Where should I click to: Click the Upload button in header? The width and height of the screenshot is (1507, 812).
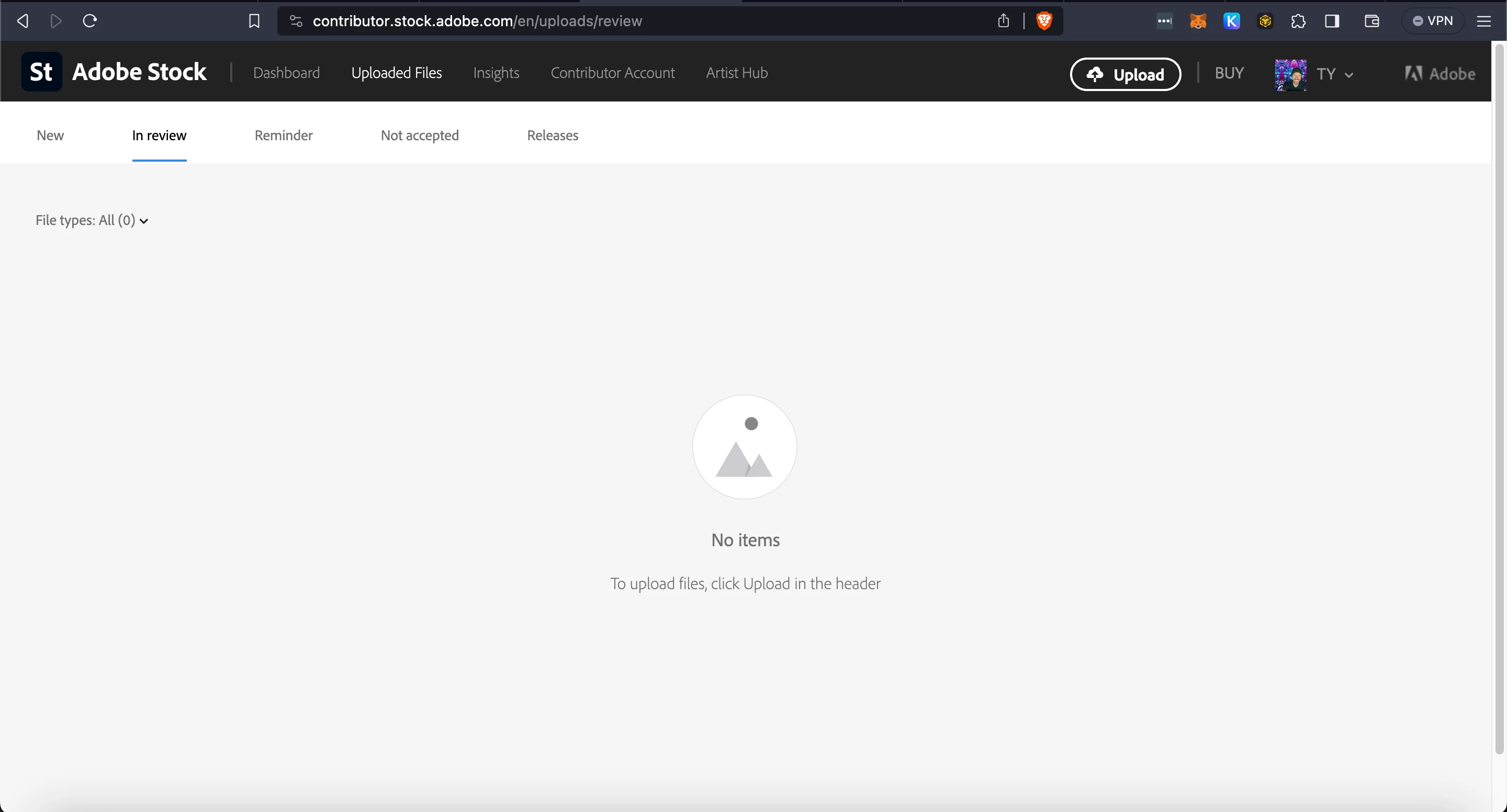pos(1125,74)
